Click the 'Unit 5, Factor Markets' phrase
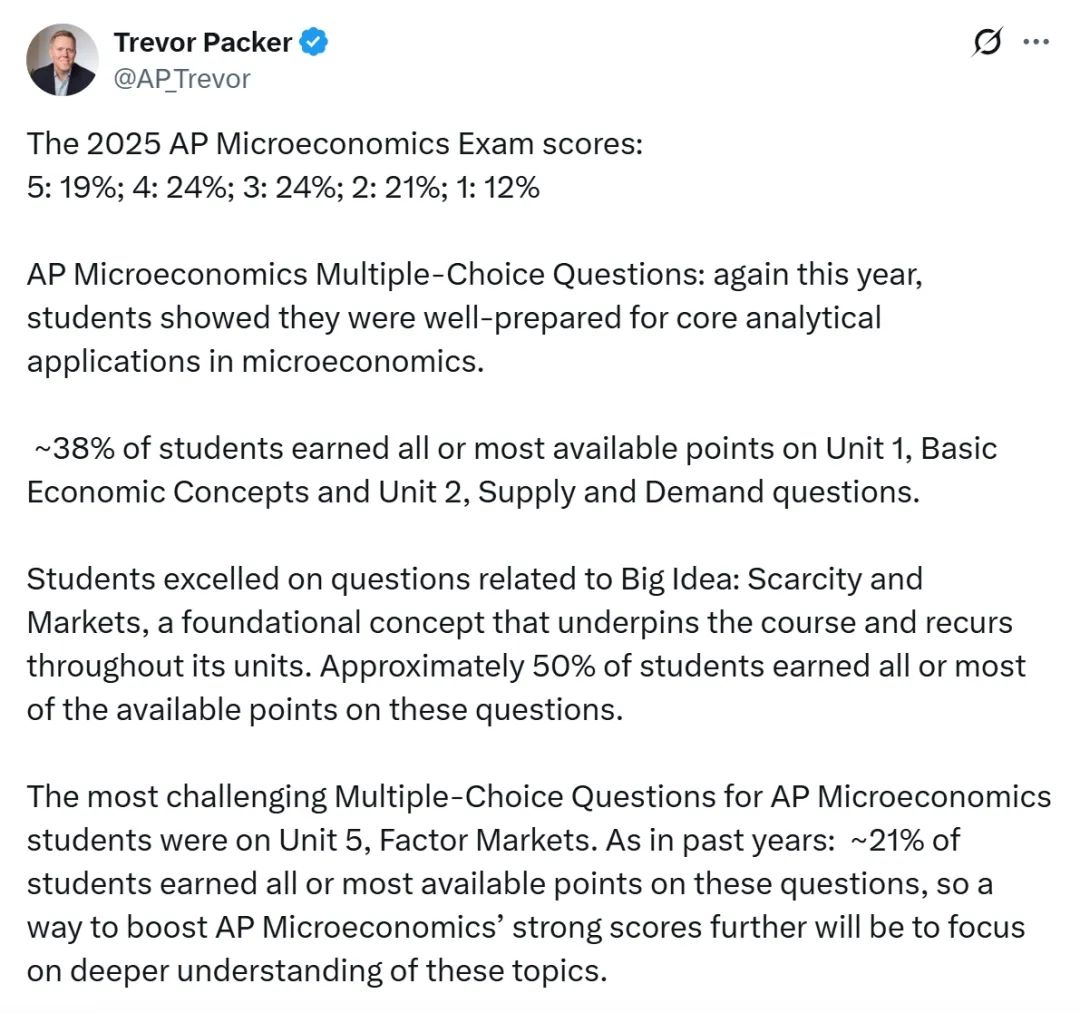This screenshot has height=1013, width=1080. coord(435,840)
